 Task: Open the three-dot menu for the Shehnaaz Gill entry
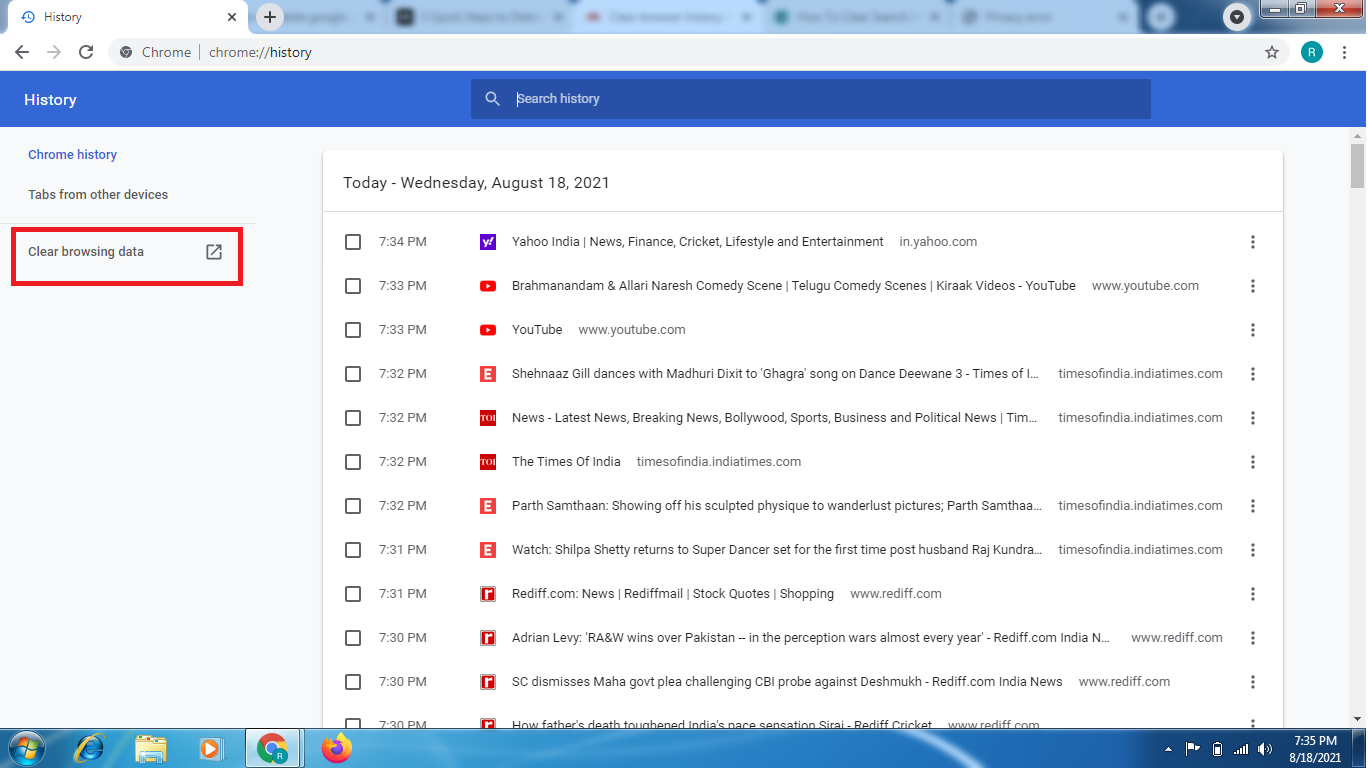pyautogui.click(x=1253, y=374)
